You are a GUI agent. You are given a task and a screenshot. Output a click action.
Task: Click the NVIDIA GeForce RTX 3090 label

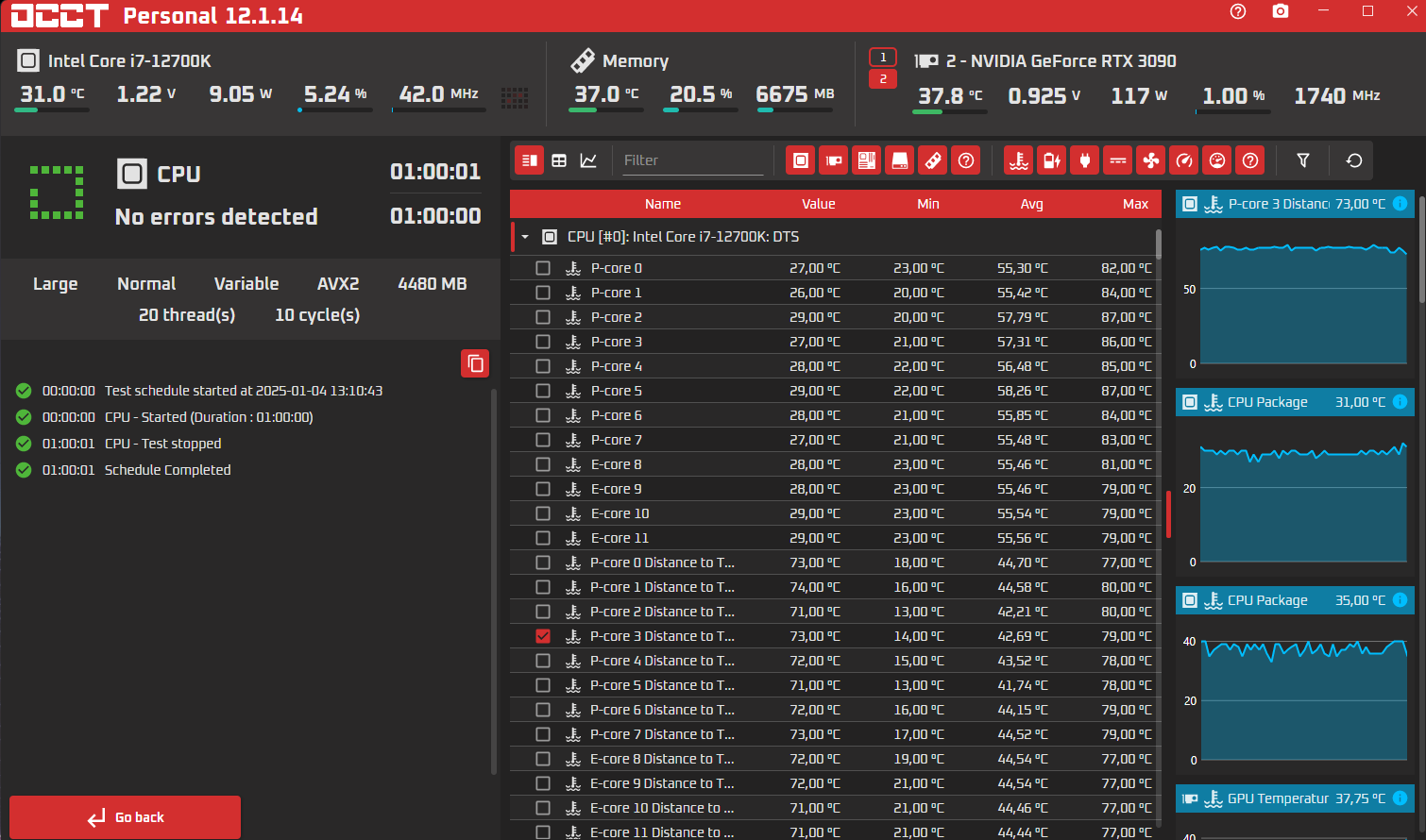click(x=1061, y=61)
